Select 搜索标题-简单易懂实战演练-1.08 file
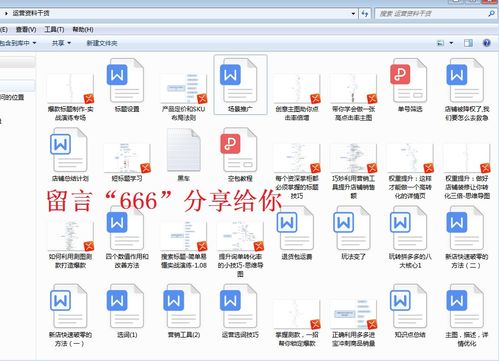 click(x=184, y=236)
